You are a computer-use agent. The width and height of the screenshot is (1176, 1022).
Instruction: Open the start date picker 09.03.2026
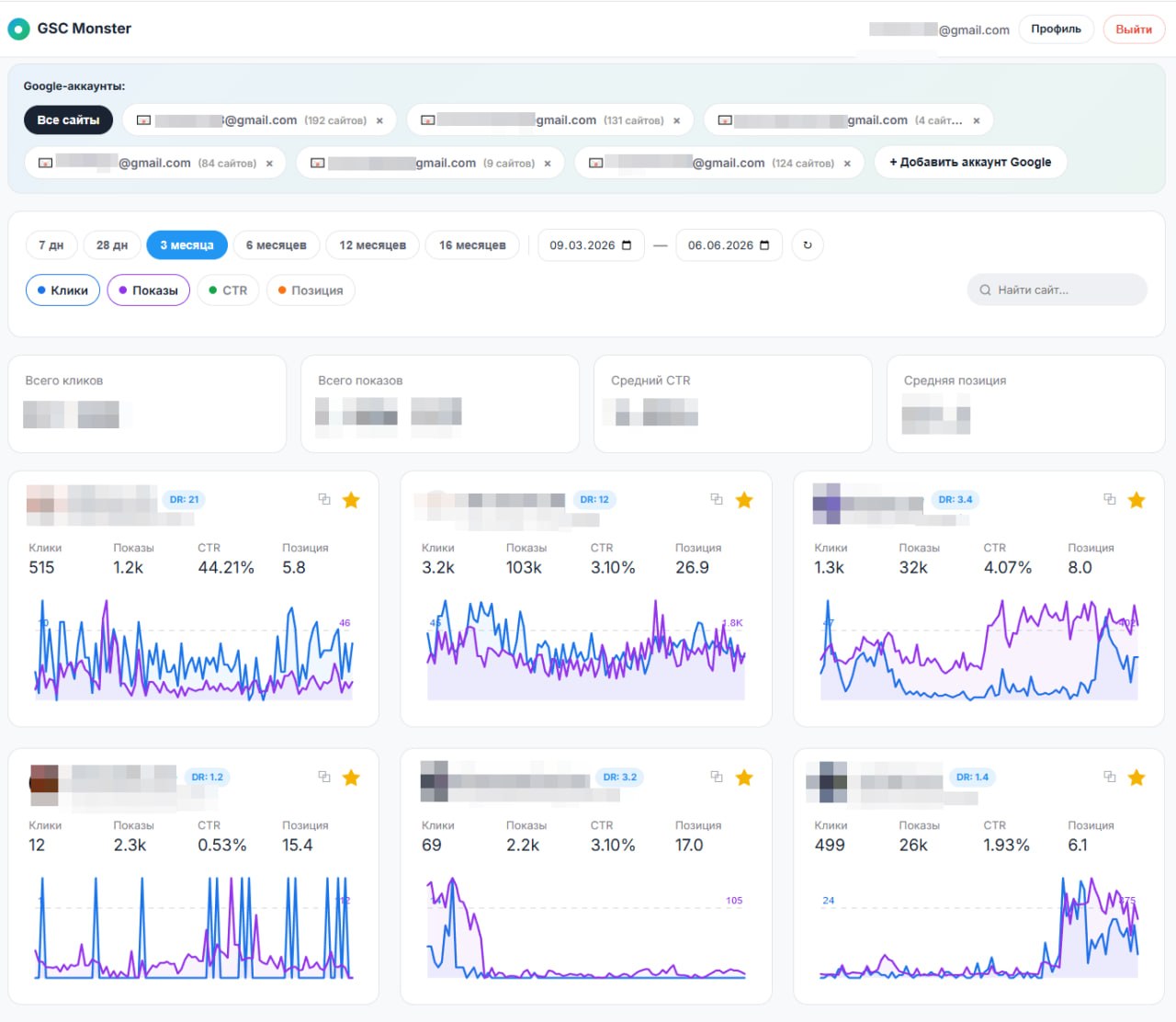coord(591,245)
